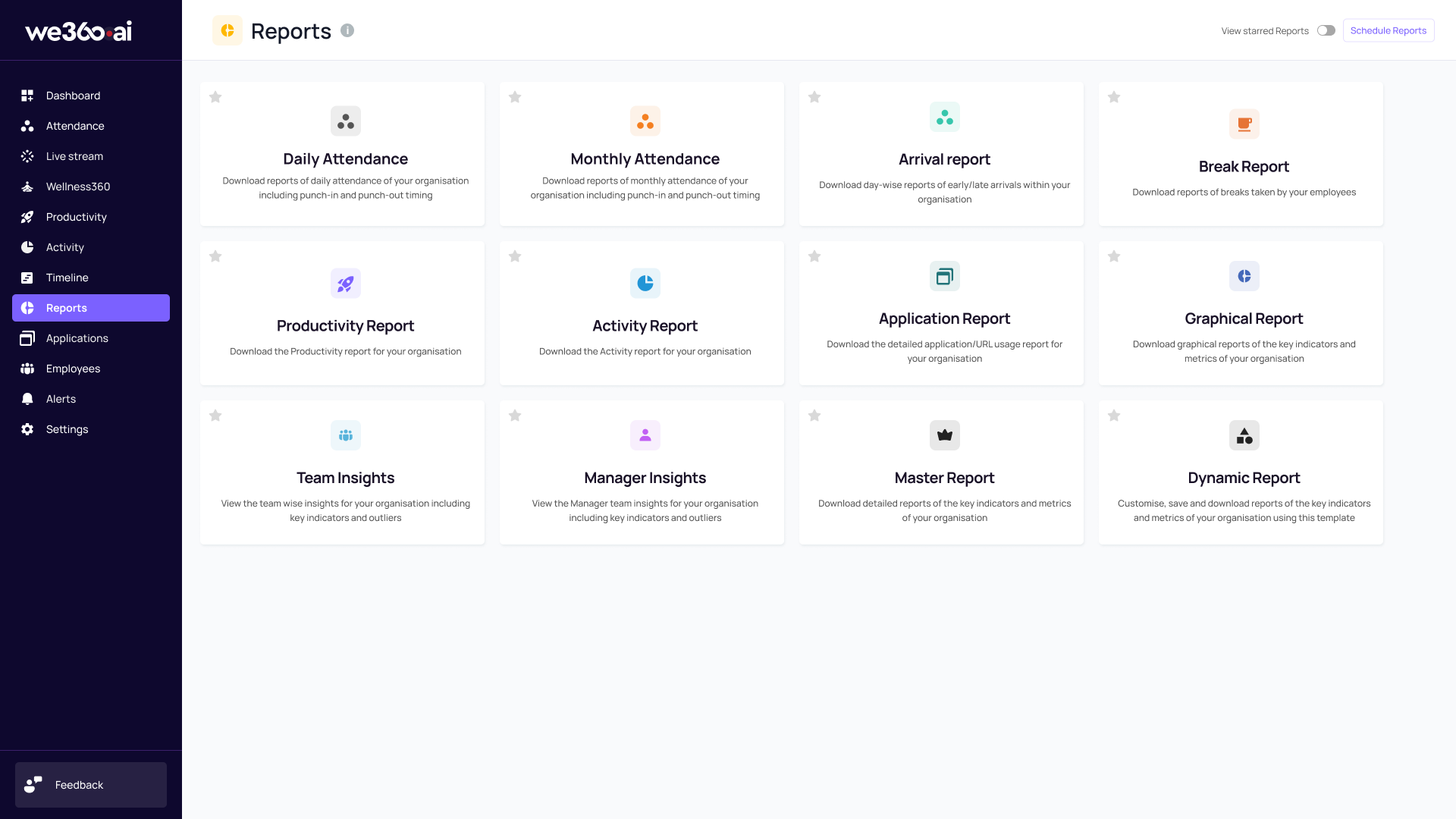Screen dimensions: 1456x819
Task: Star the Manager Insights card
Action: (515, 416)
